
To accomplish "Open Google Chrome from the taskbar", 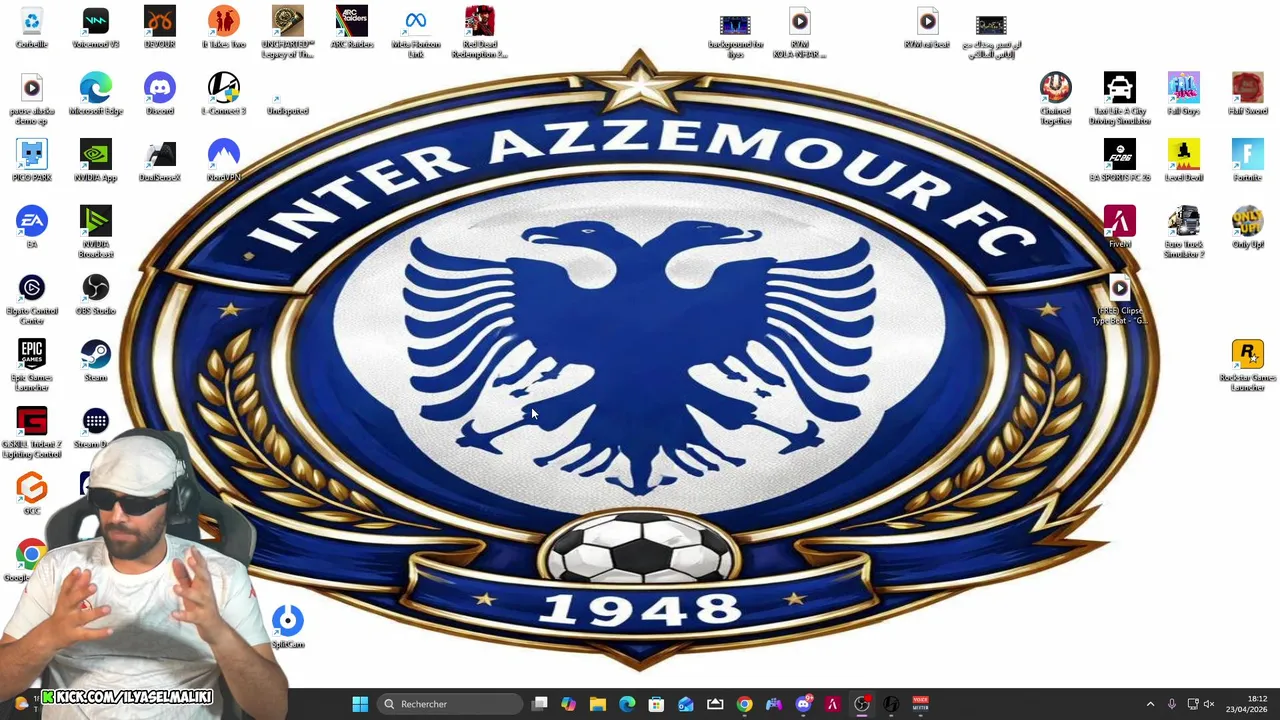I will (x=744, y=704).
